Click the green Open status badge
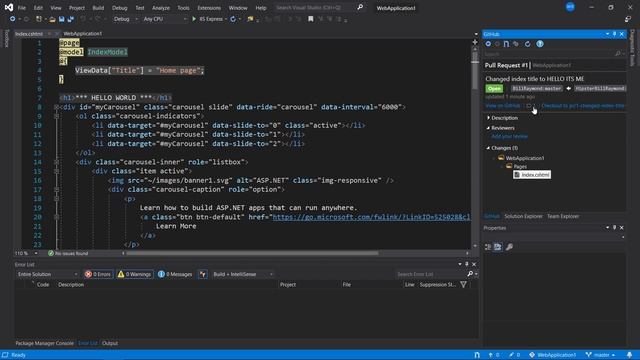Screen dimensions: 640x360 [x=494, y=89]
